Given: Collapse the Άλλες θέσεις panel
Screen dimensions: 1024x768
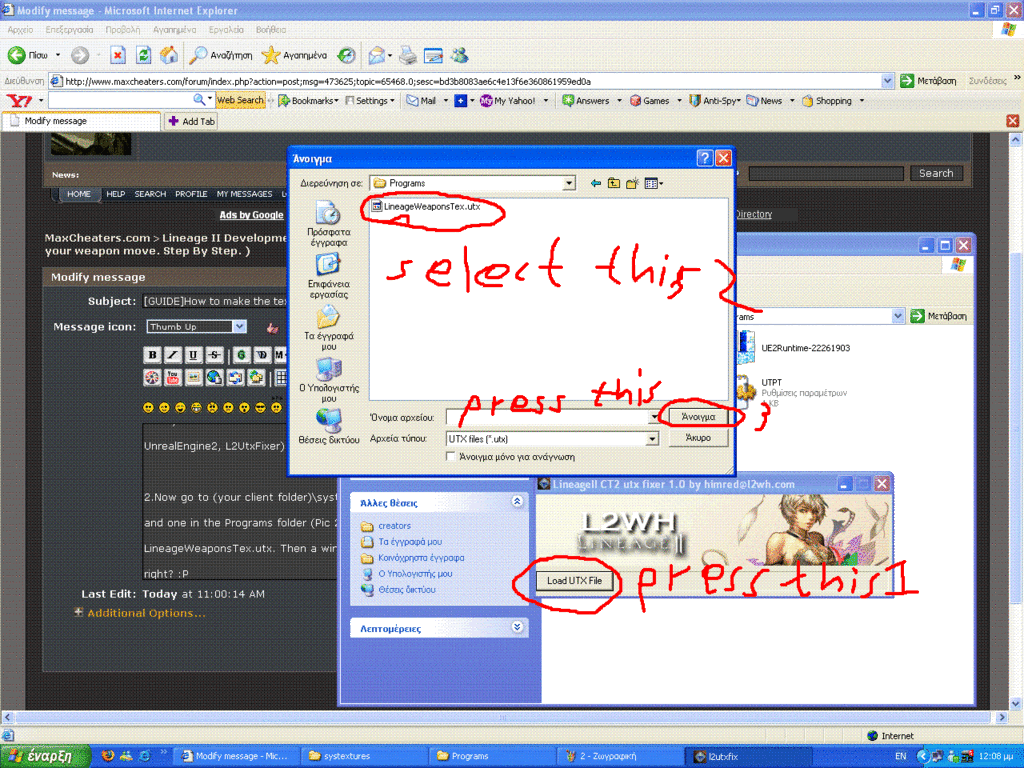Looking at the screenshot, I should (x=517, y=502).
